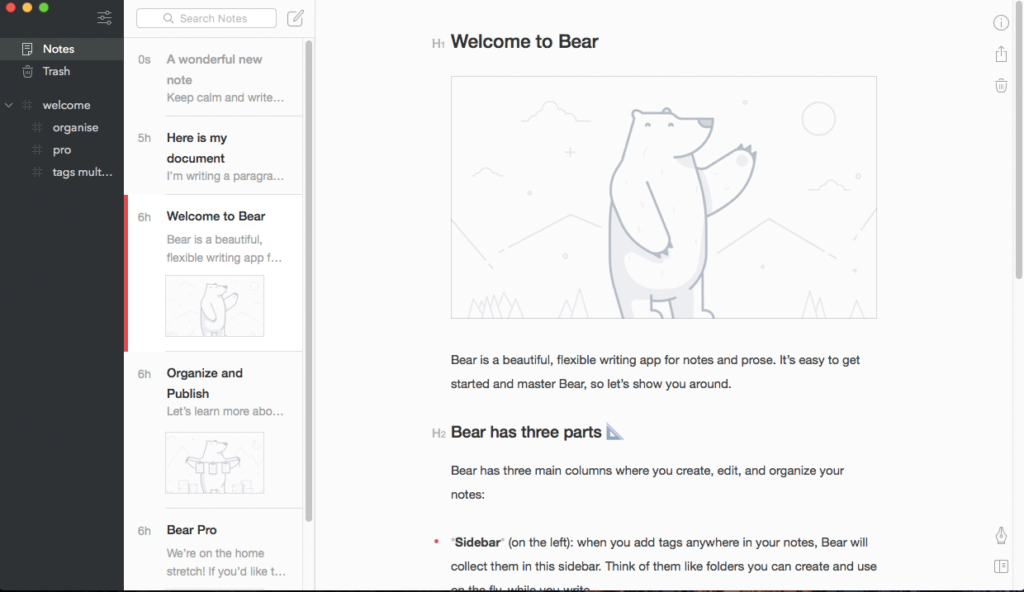Click the red bullet point marker

(436, 541)
